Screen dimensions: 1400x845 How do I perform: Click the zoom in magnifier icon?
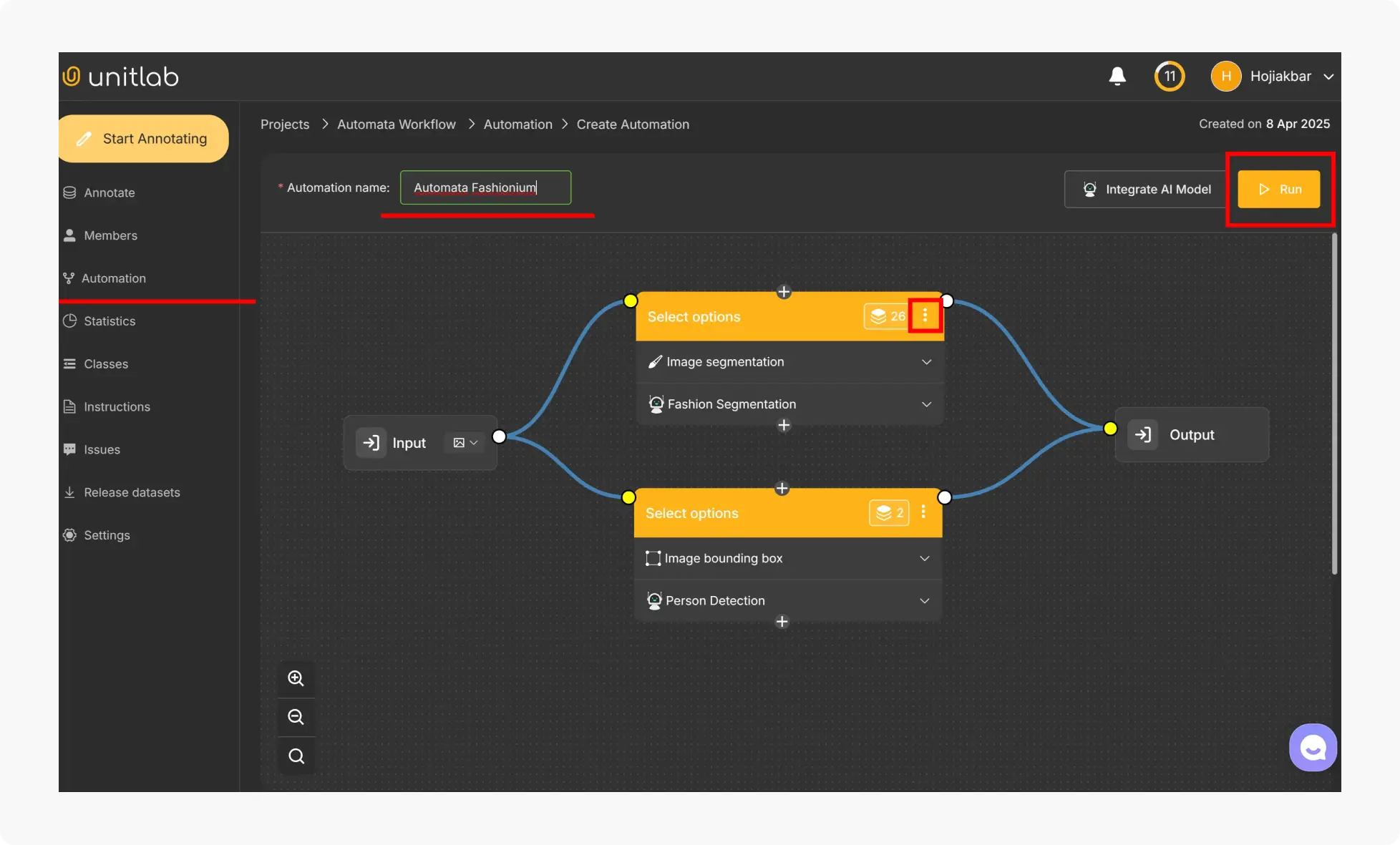tap(296, 678)
